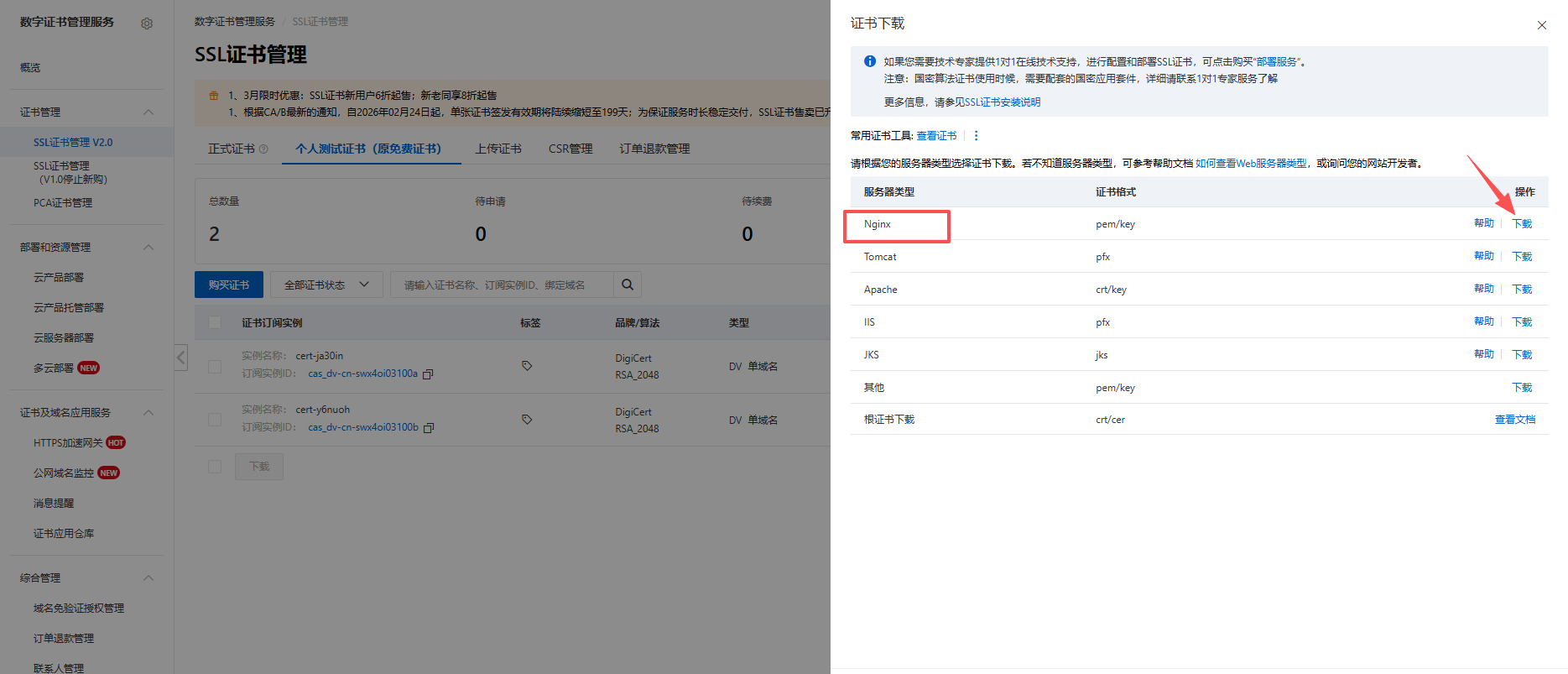Click the certificate name search input field
The image size is (1568, 674).
click(502, 285)
